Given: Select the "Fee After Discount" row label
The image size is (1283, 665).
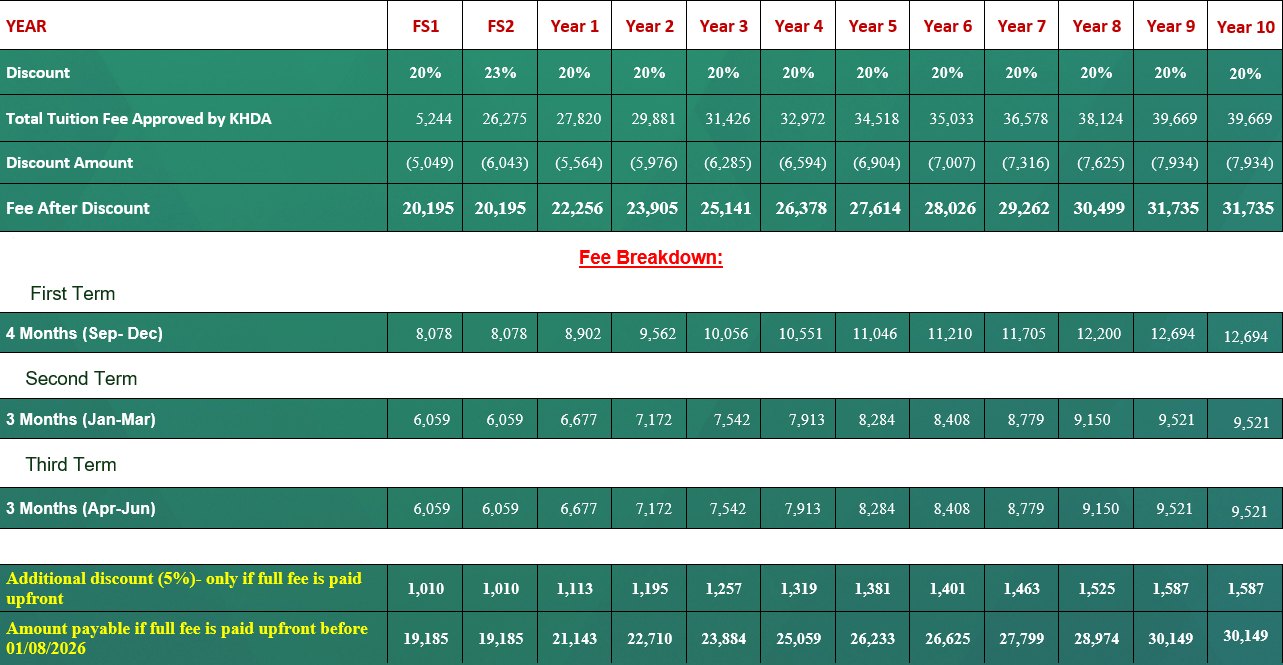Looking at the screenshot, I should coord(77,208).
